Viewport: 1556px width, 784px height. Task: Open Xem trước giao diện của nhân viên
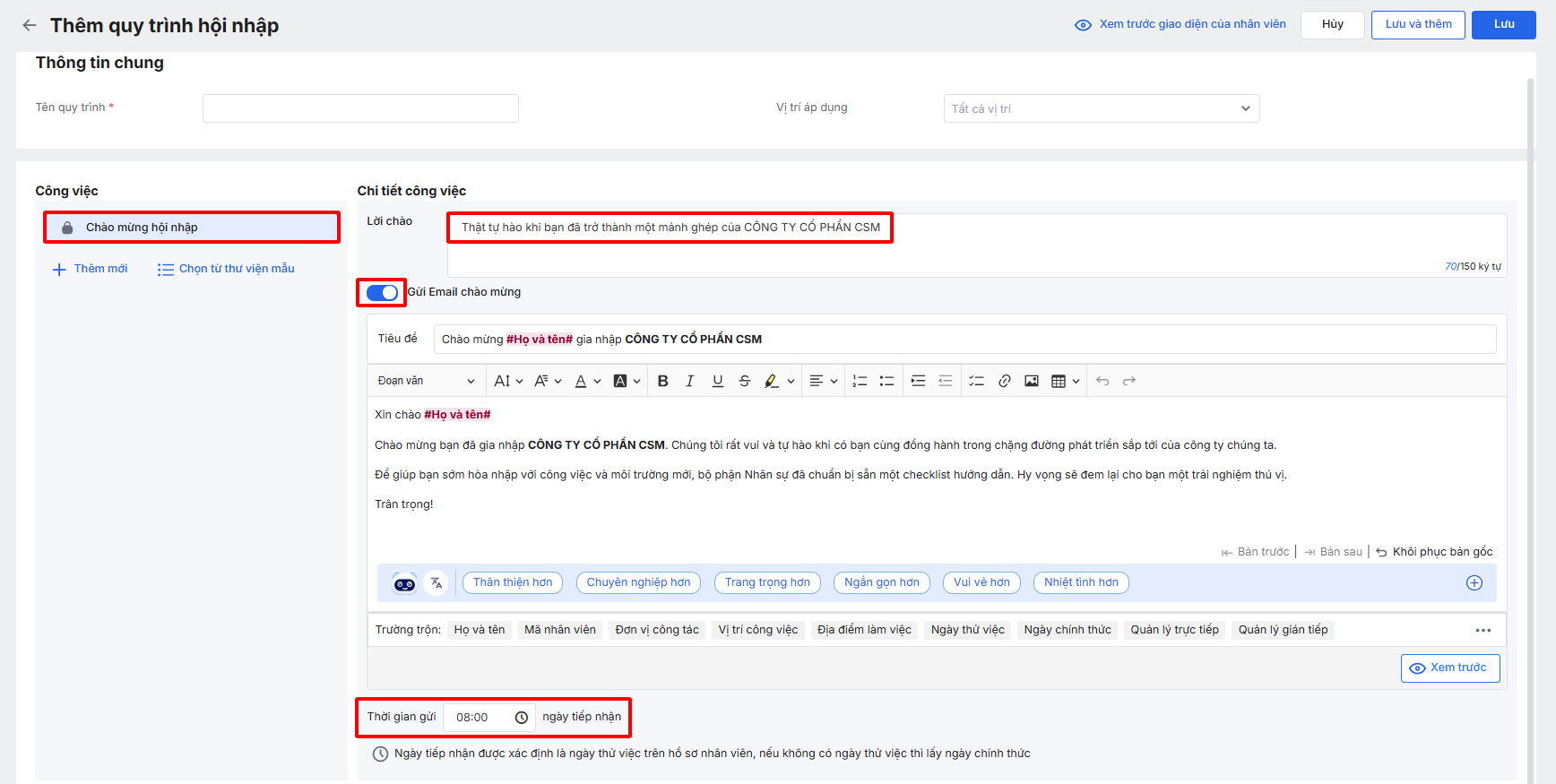(x=1180, y=24)
